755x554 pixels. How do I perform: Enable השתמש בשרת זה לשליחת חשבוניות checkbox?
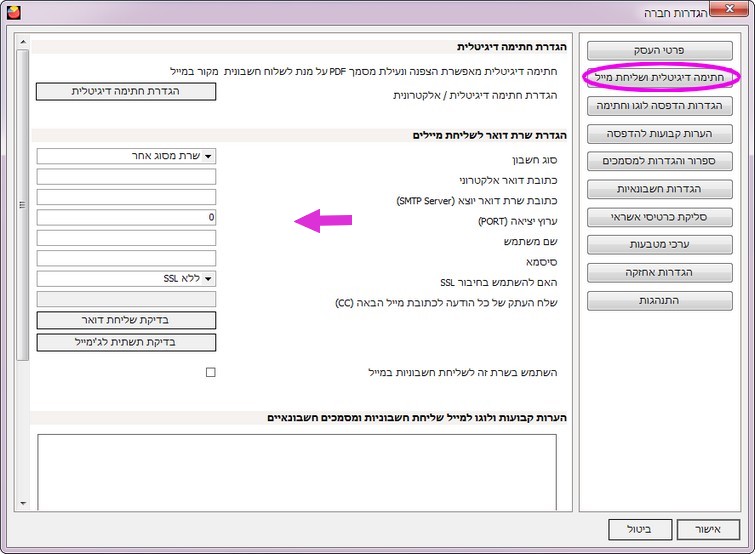pos(210,372)
